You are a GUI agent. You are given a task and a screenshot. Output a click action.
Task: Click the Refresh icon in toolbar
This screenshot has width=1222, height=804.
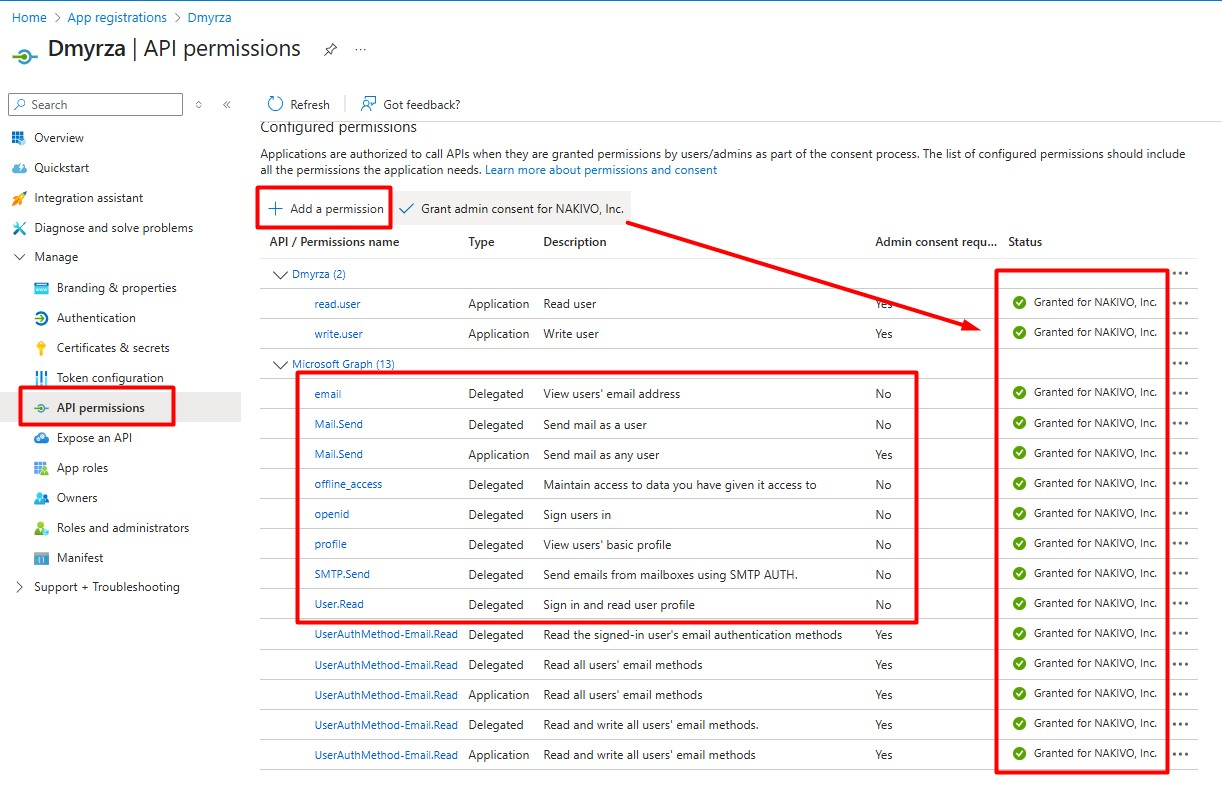[276, 104]
